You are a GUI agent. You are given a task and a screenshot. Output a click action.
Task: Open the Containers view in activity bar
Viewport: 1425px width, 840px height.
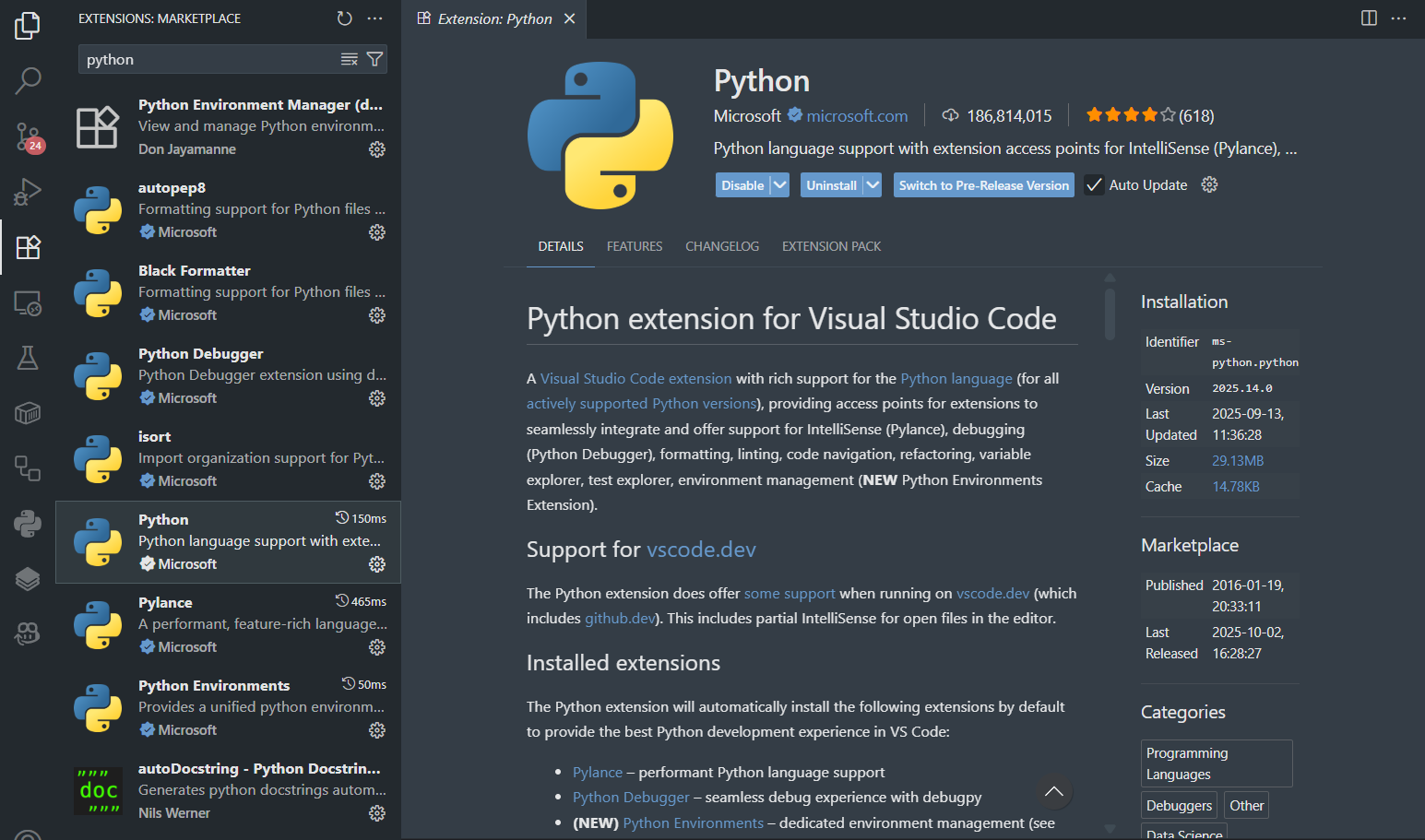pos(28,413)
